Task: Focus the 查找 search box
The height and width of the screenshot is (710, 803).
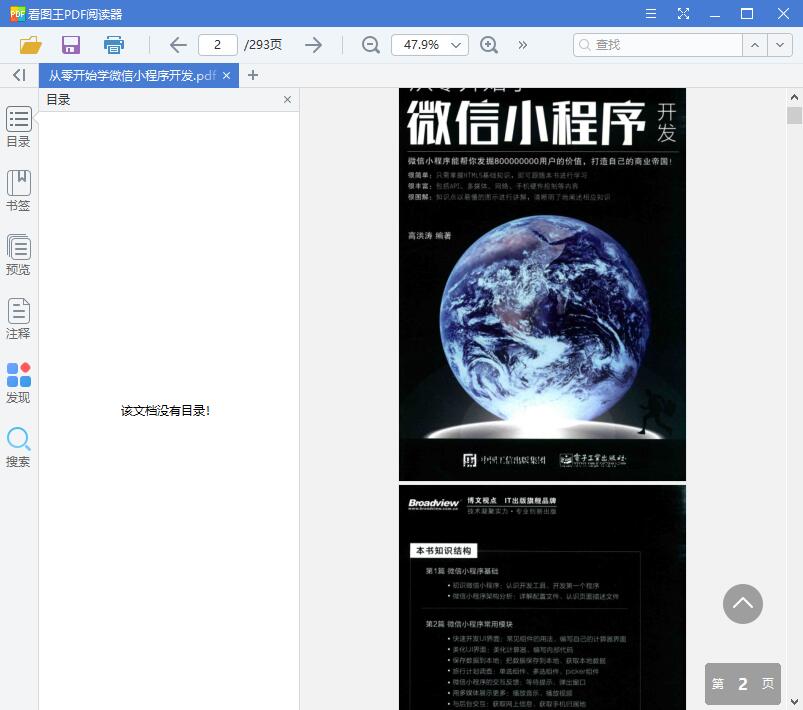Action: [658, 45]
